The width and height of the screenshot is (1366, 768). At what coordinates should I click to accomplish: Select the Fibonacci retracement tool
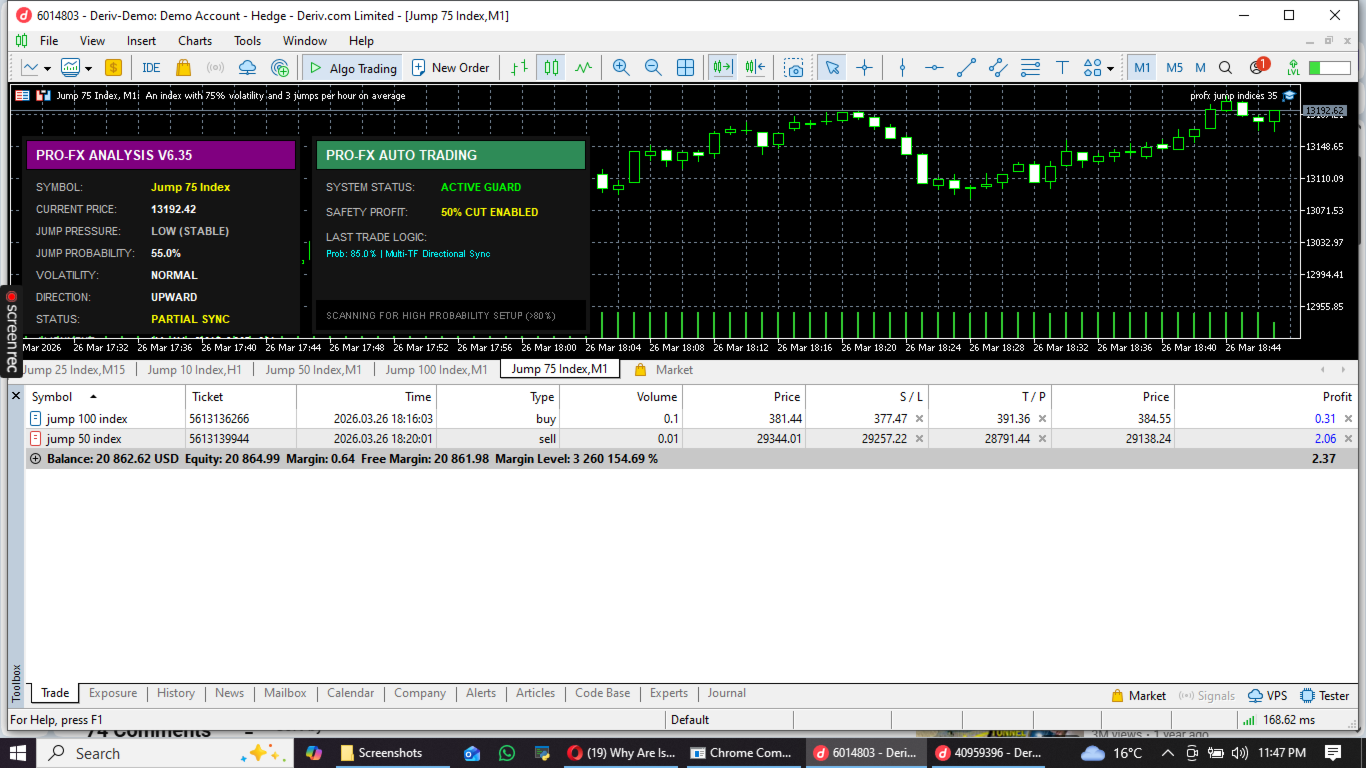(x=1030, y=68)
